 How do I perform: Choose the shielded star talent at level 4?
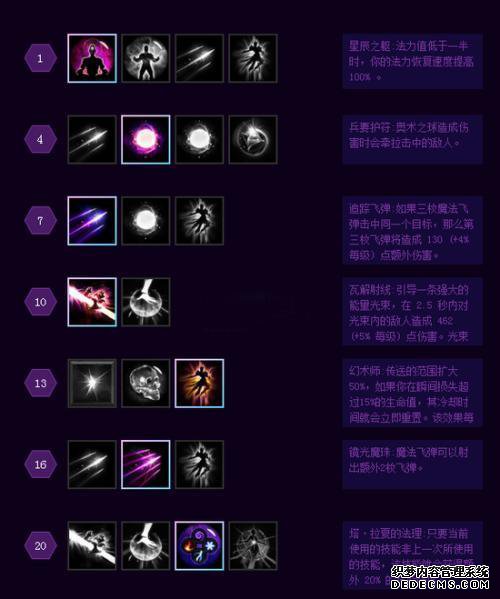[x=253, y=139]
